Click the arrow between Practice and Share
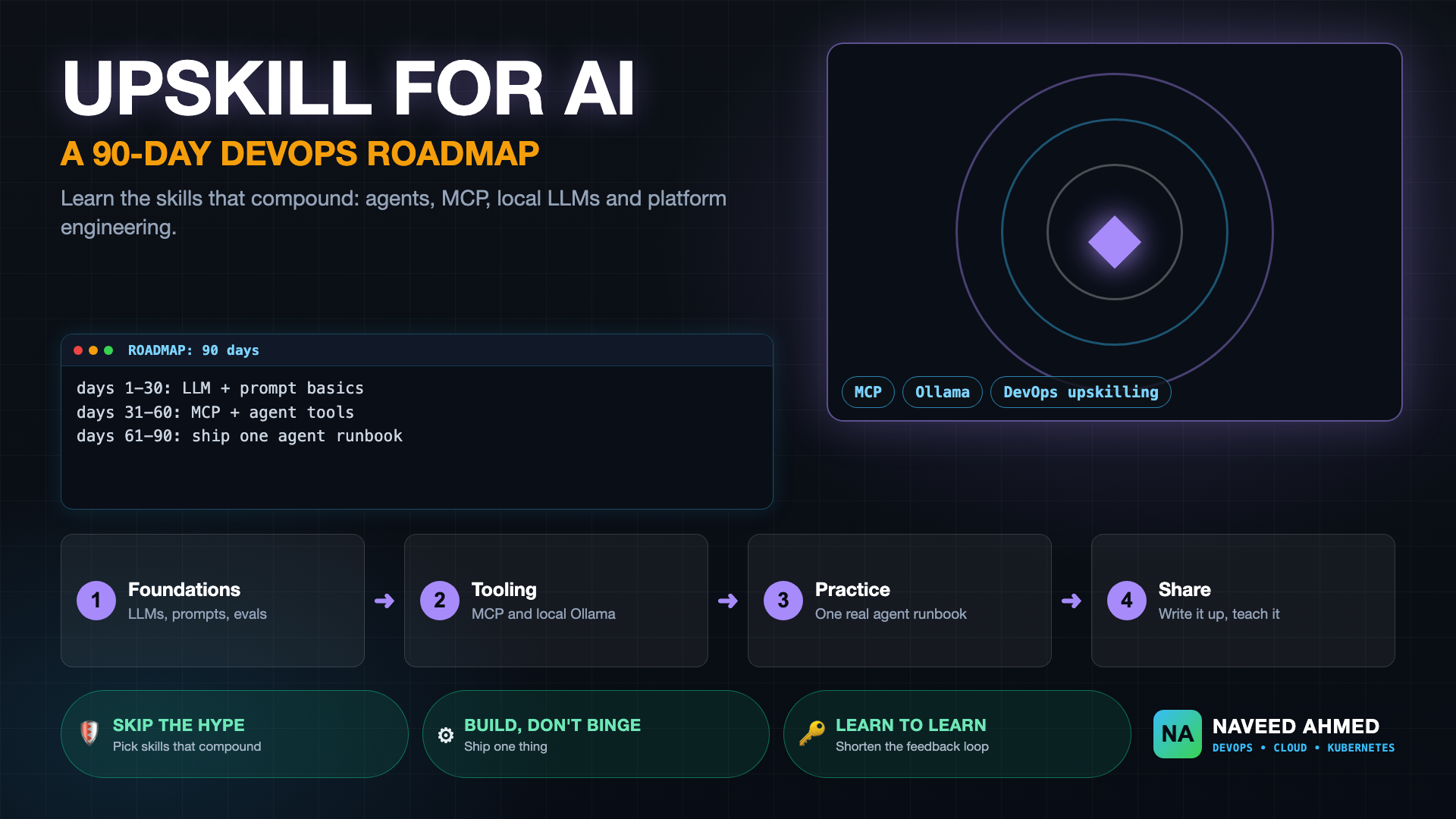 pos(1072,601)
